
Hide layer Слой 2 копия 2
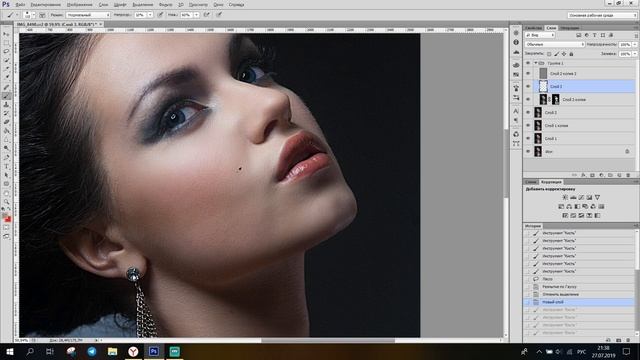528,73
